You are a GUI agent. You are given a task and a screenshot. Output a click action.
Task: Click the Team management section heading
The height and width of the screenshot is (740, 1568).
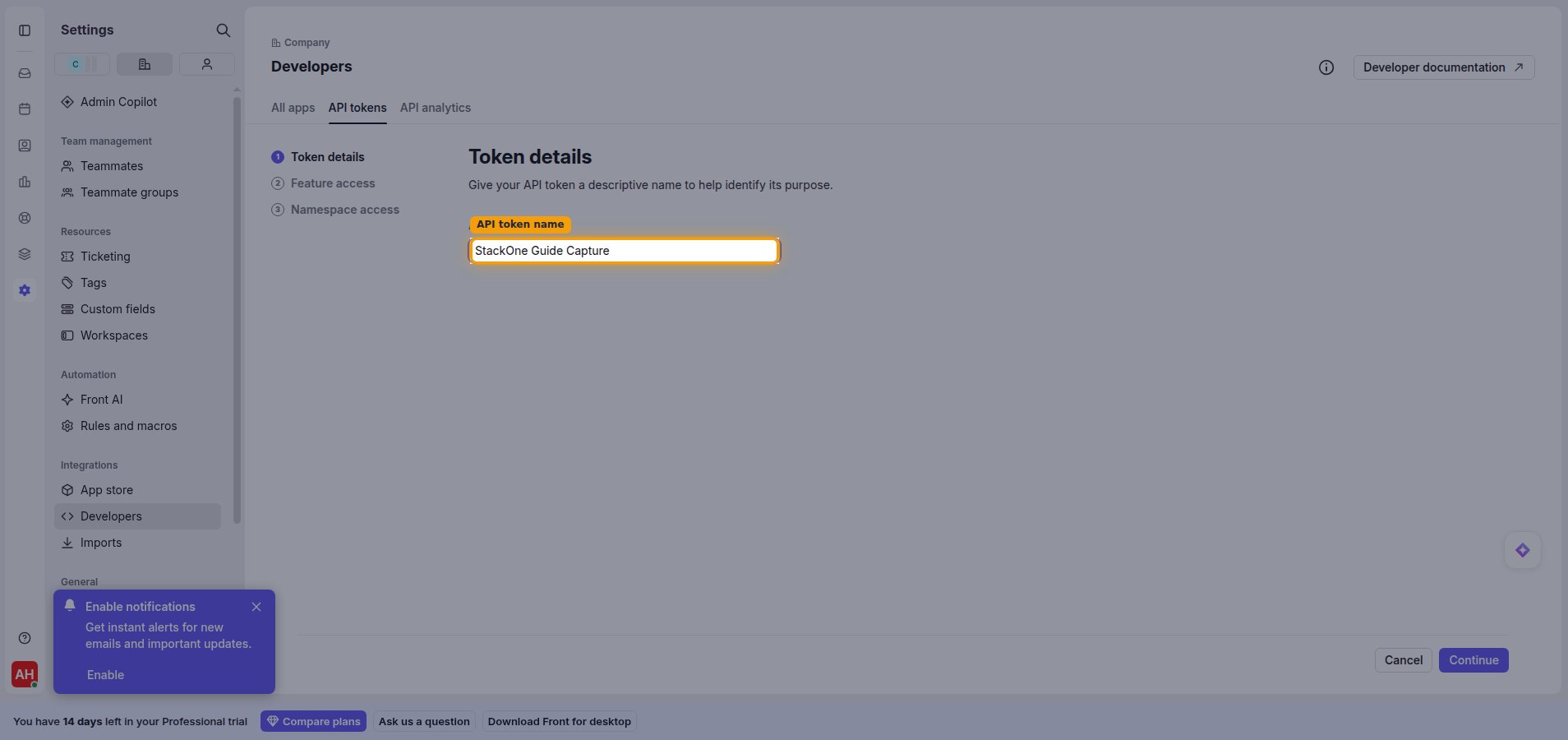[x=106, y=141]
